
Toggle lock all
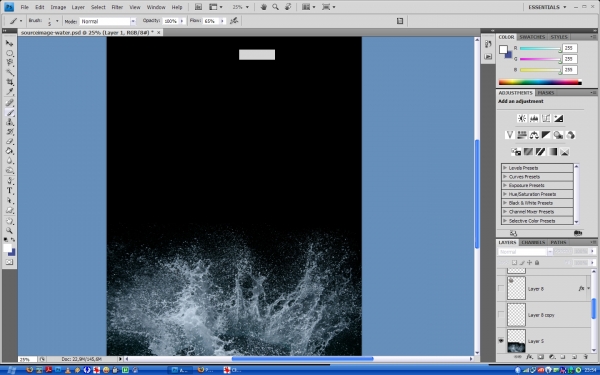point(537,262)
